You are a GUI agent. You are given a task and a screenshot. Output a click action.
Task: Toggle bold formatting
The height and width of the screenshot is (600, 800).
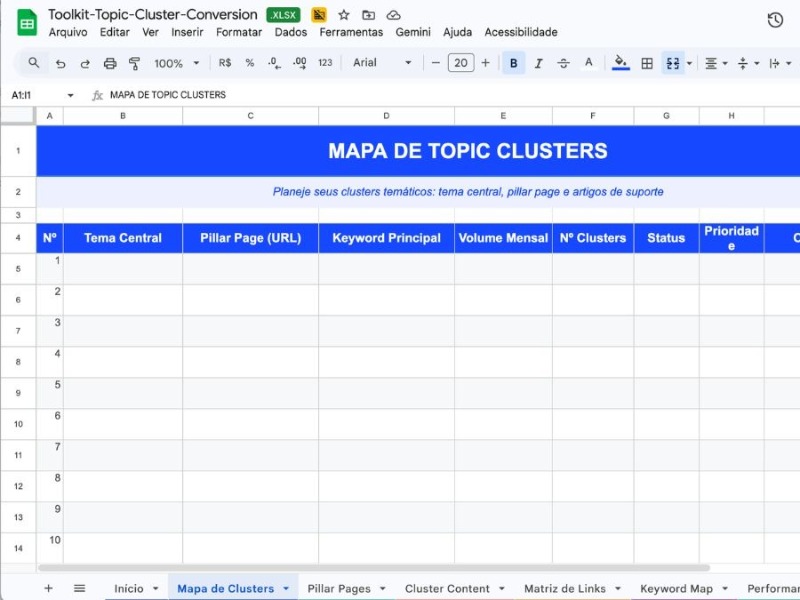pos(513,63)
